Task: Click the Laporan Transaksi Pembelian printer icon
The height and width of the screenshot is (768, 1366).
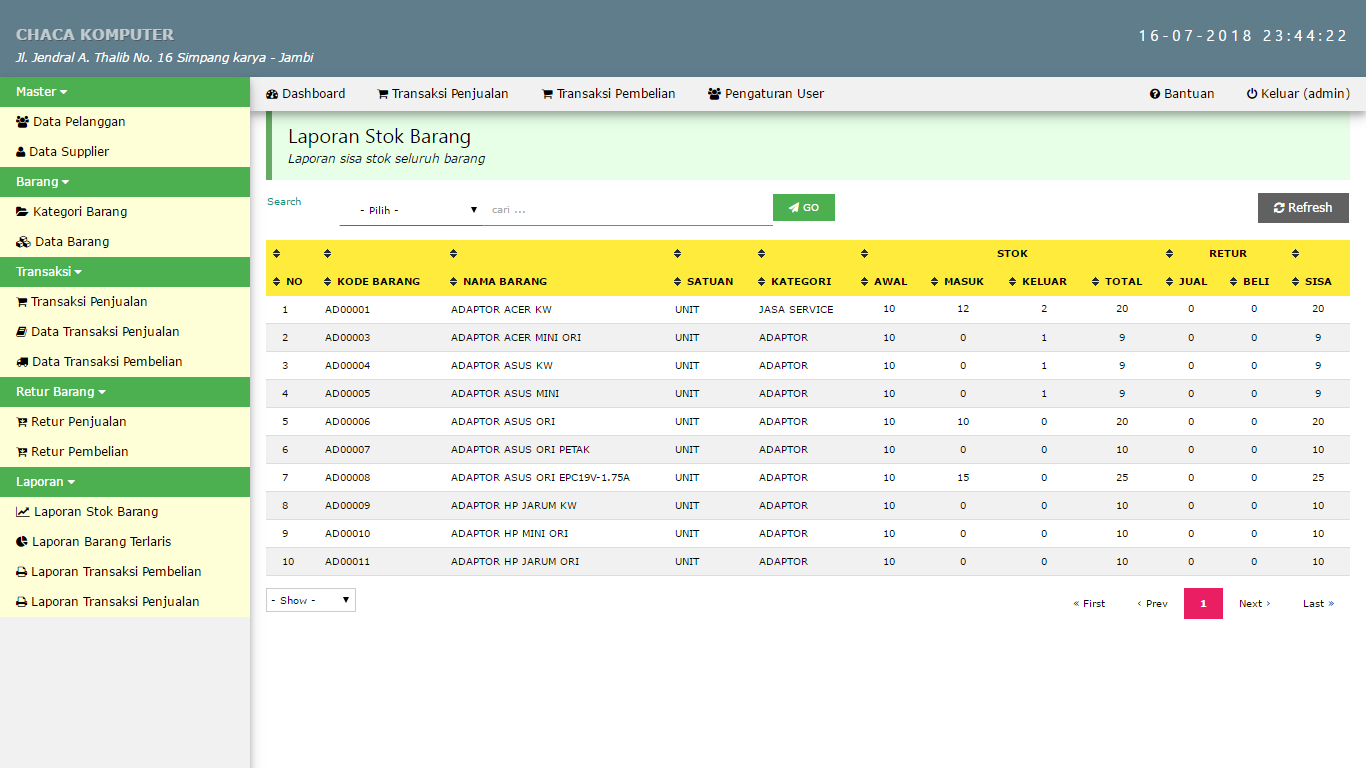Action: [22, 572]
